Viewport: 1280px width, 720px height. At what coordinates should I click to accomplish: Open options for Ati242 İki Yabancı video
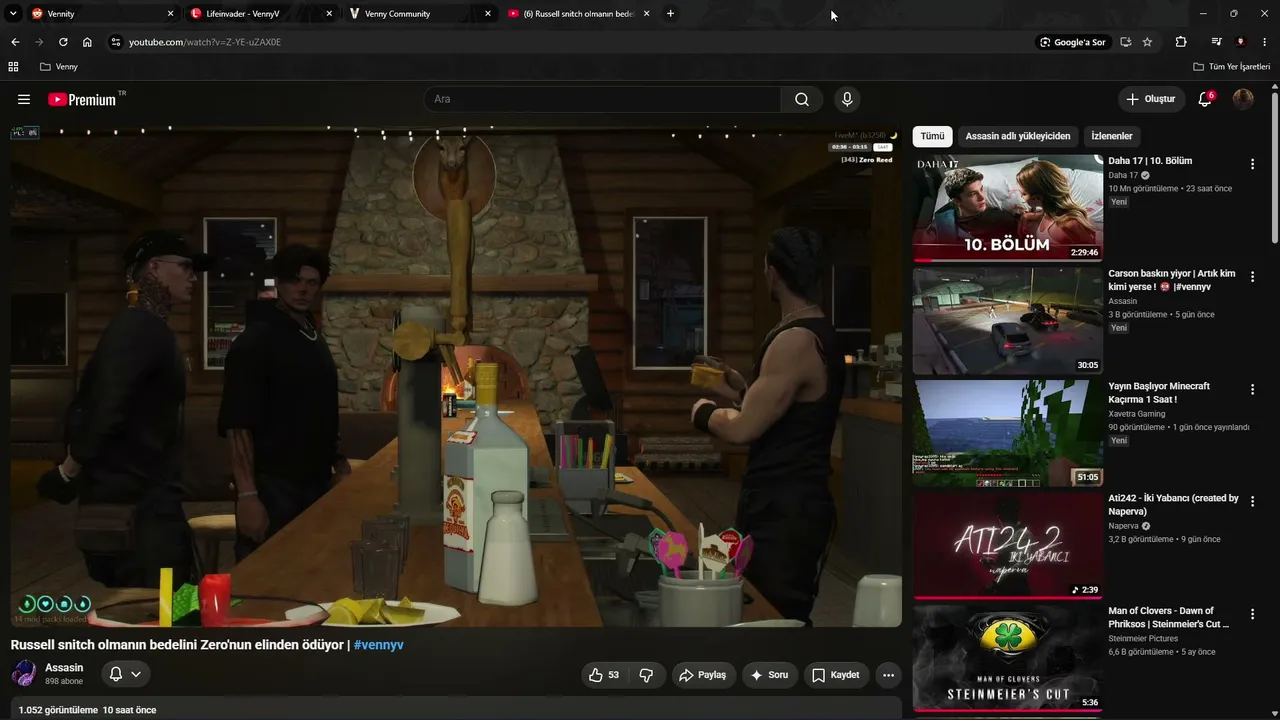pyautogui.click(x=1252, y=502)
